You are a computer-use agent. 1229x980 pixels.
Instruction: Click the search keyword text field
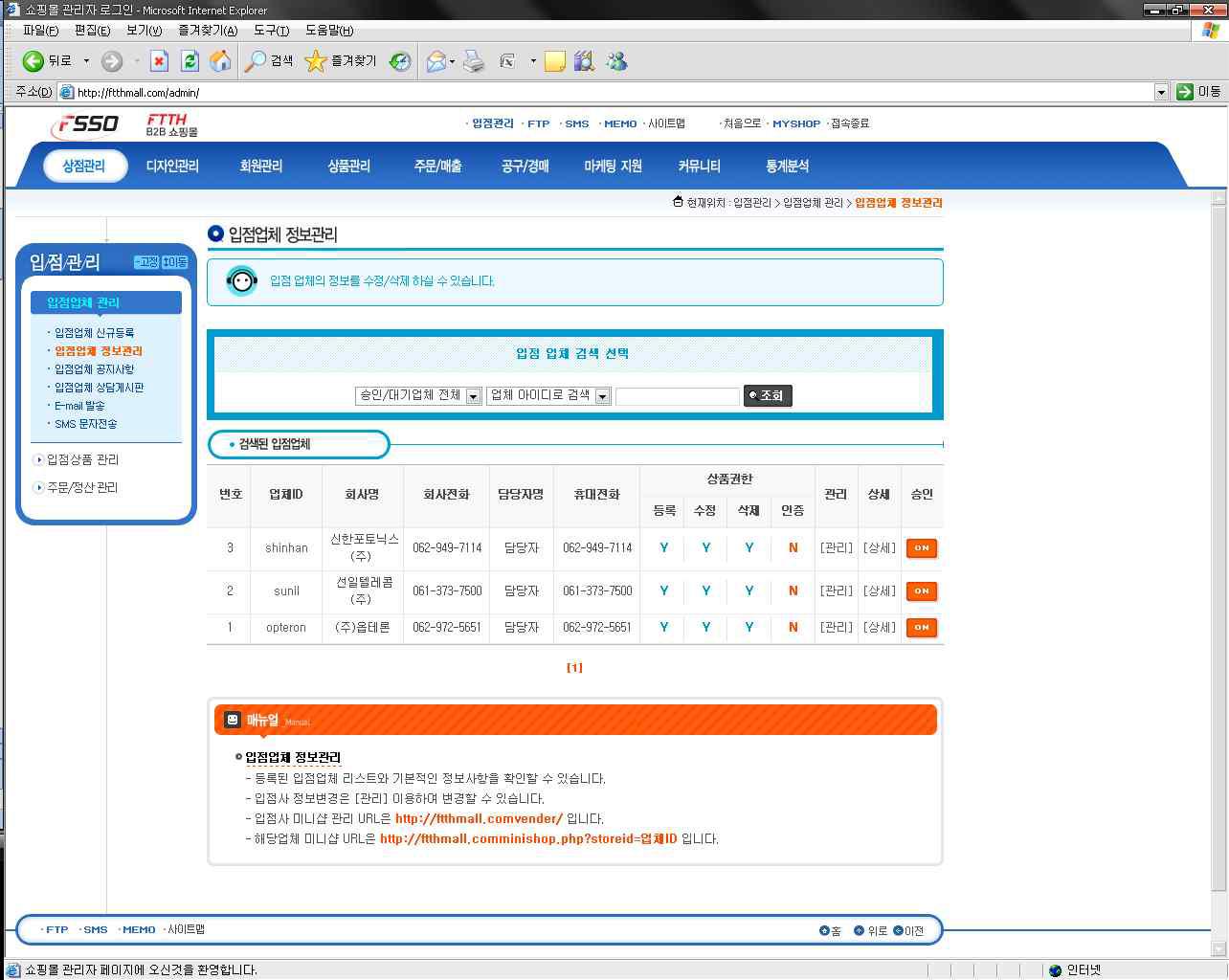coord(678,396)
